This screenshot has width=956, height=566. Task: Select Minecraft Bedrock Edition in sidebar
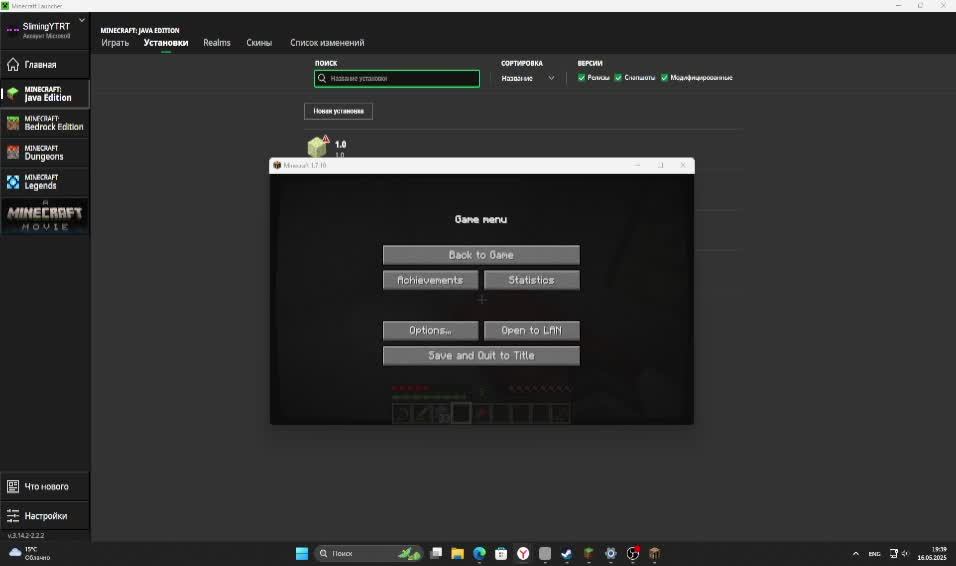[x=45, y=123]
